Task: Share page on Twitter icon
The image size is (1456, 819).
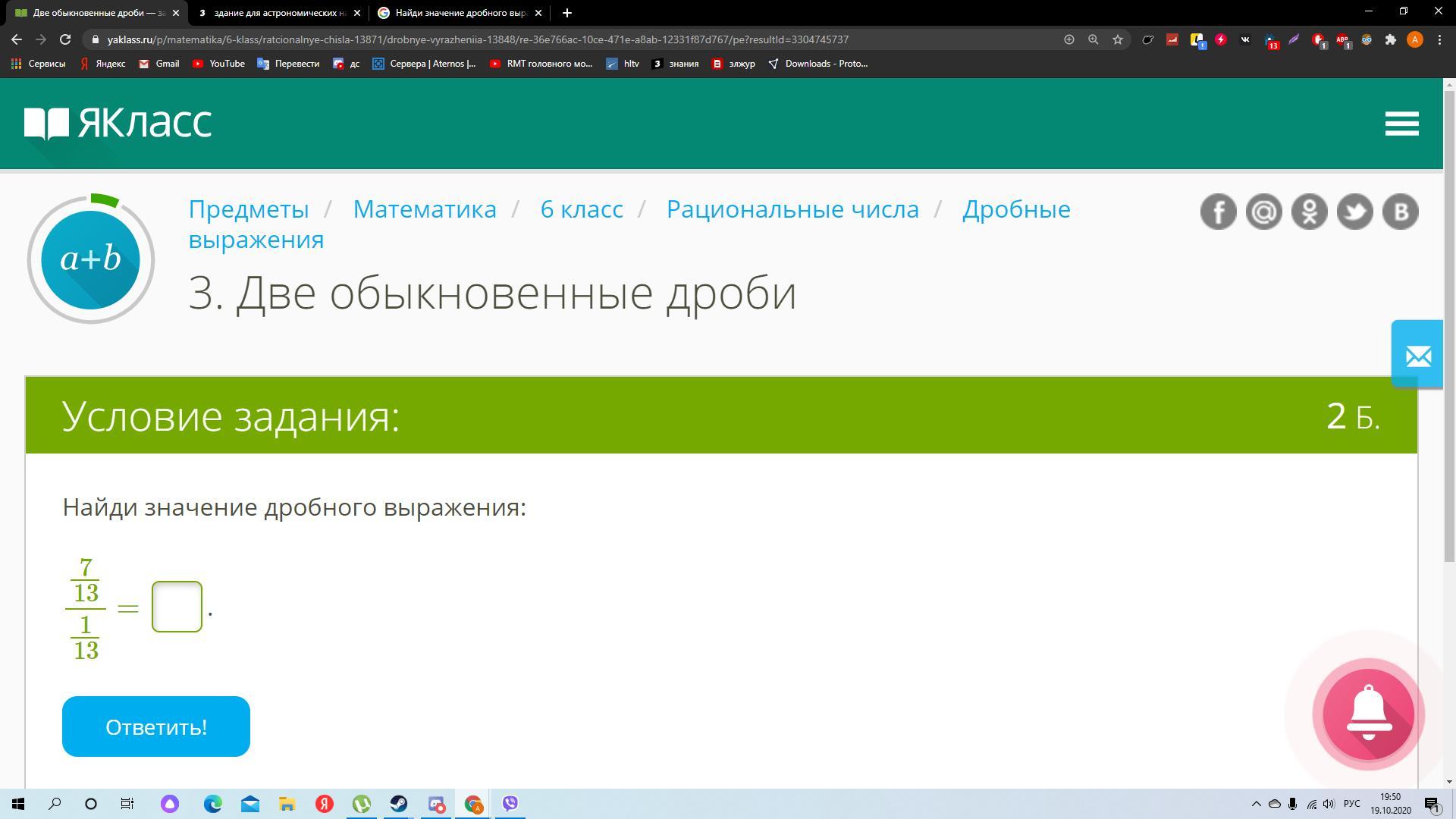Action: pos(1354,212)
